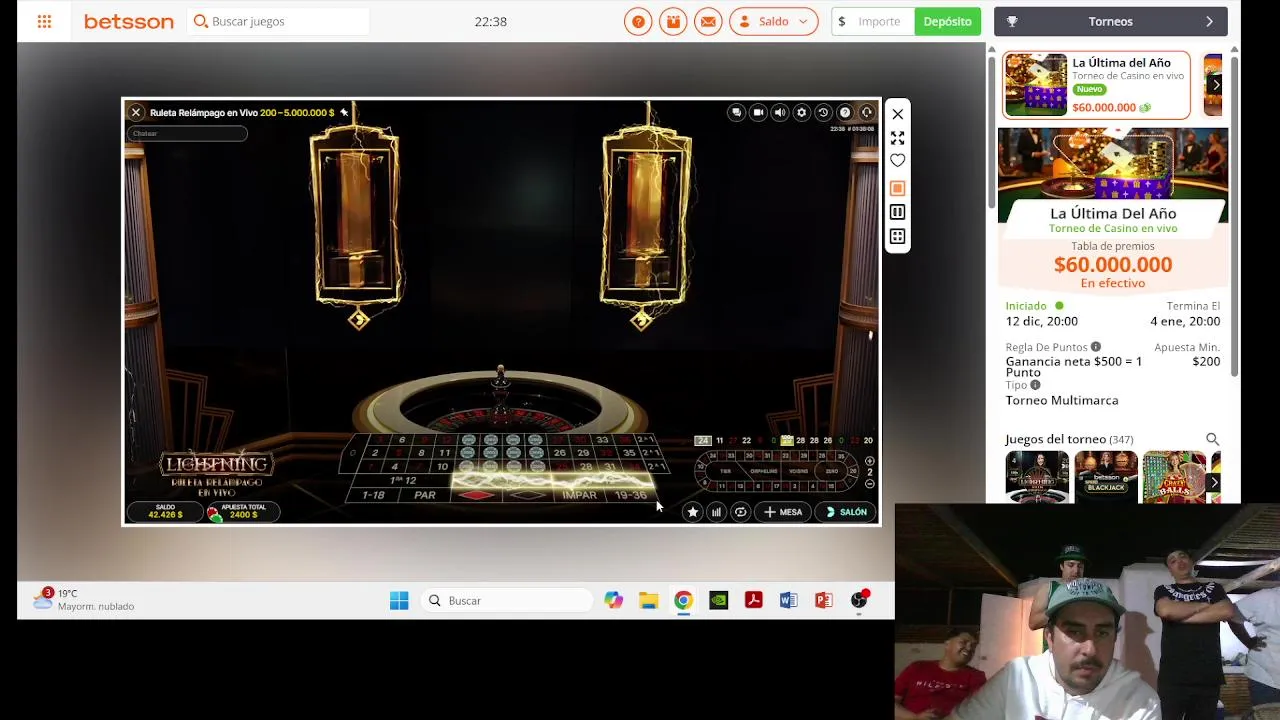Show next tournament games arrow

pyautogui.click(x=1214, y=483)
